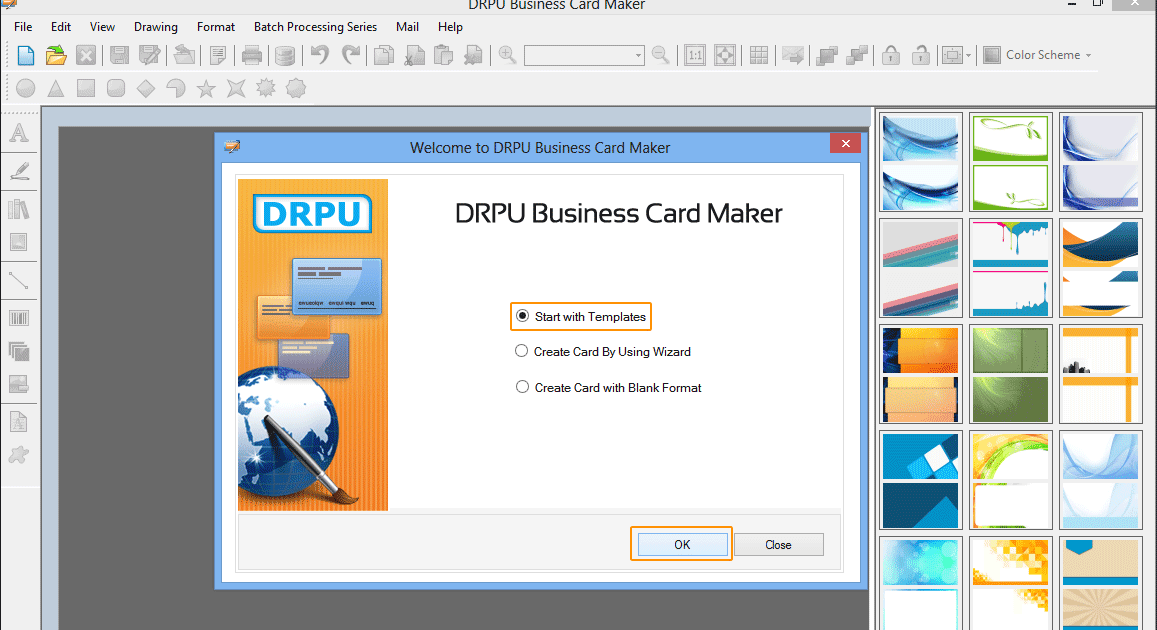1157x630 pixels.
Task: Pick the dark green gradient template thumbnail
Action: pos(1010,374)
